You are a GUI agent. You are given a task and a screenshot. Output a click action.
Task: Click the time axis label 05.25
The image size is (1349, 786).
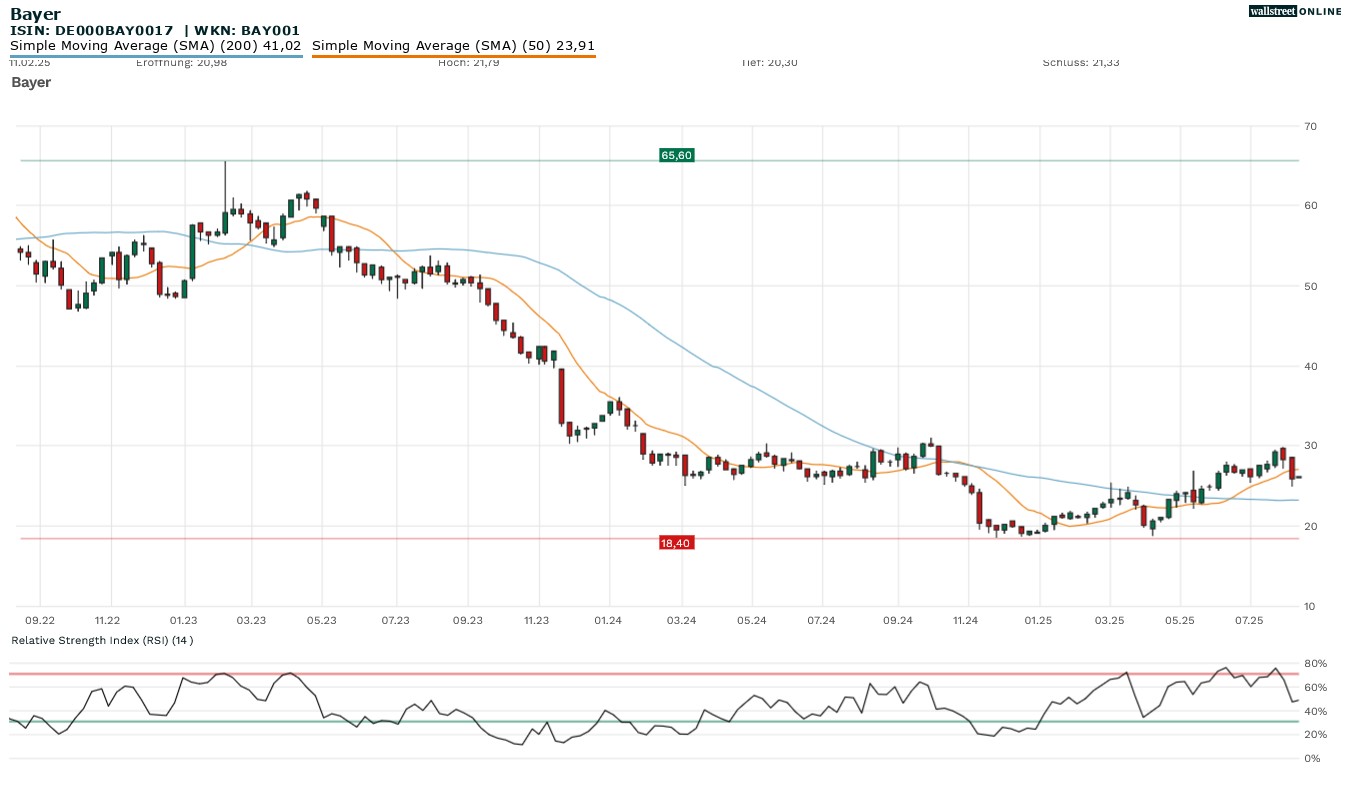(1180, 621)
